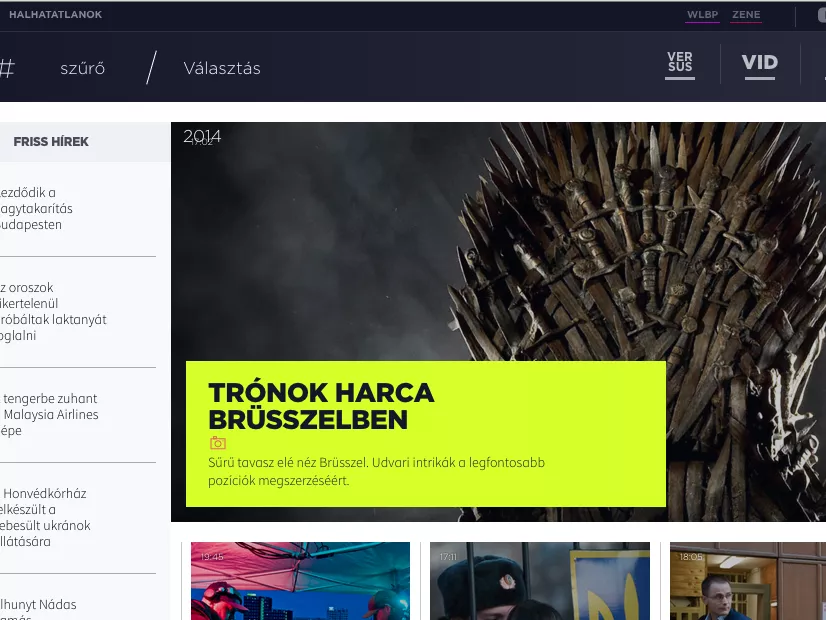Open the ZENE section link

tap(746, 15)
